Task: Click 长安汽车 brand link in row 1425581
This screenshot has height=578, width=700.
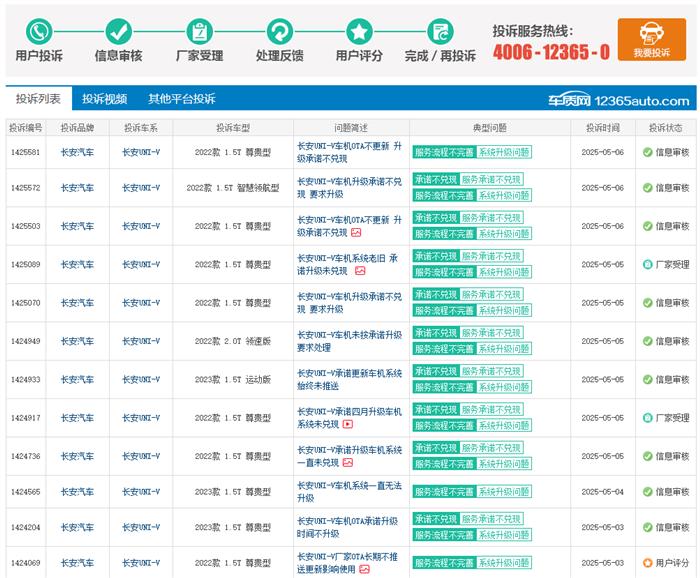Action: pyautogui.click(x=77, y=152)
